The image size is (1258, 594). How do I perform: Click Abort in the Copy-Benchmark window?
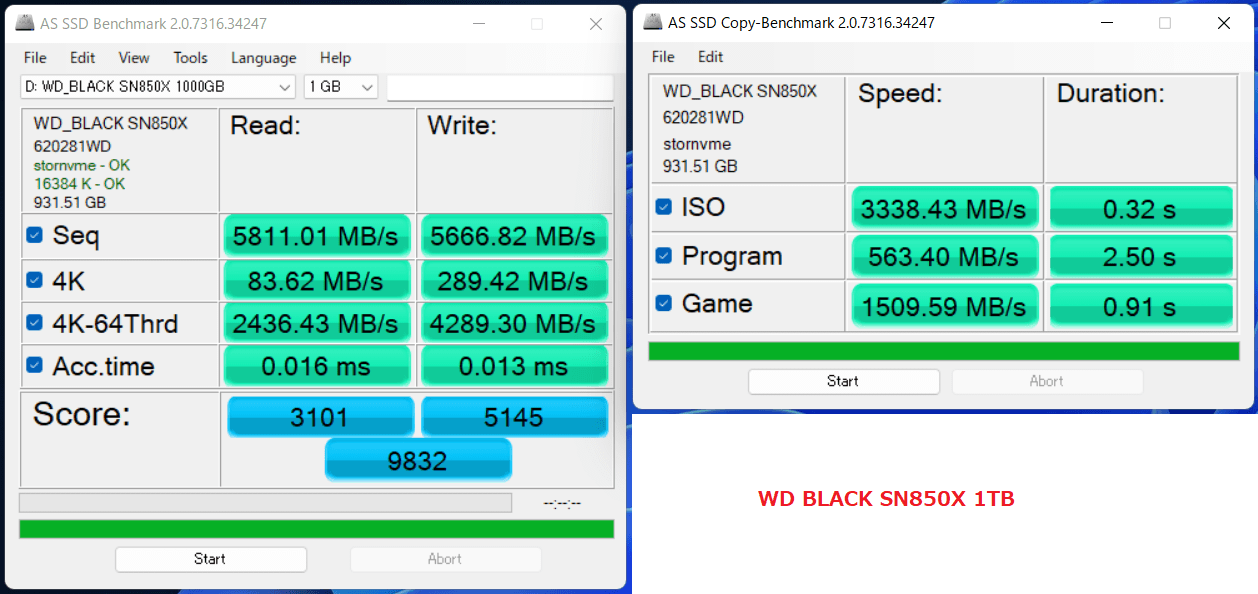pos(1047,381)
